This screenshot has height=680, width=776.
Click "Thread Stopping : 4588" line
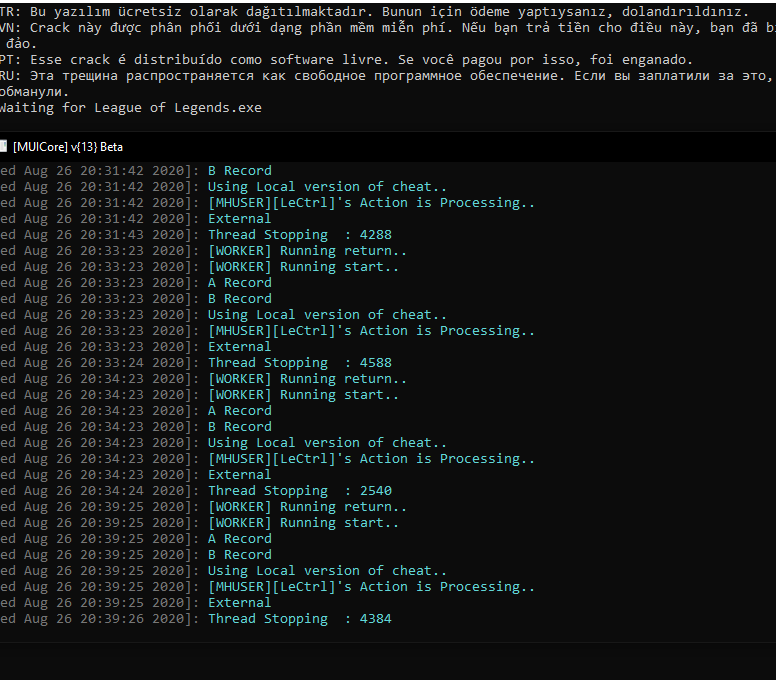(299, 363)
